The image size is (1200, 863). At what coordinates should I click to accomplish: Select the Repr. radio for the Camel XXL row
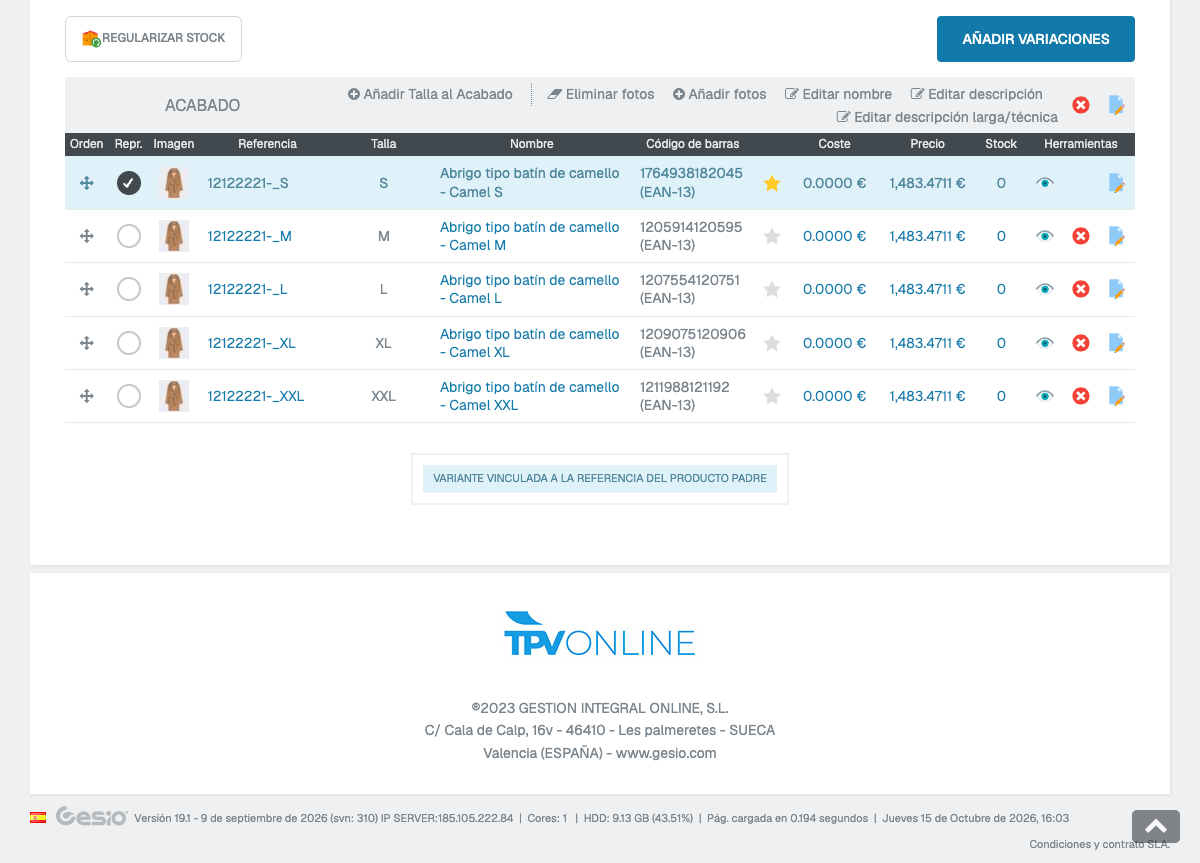129,396
